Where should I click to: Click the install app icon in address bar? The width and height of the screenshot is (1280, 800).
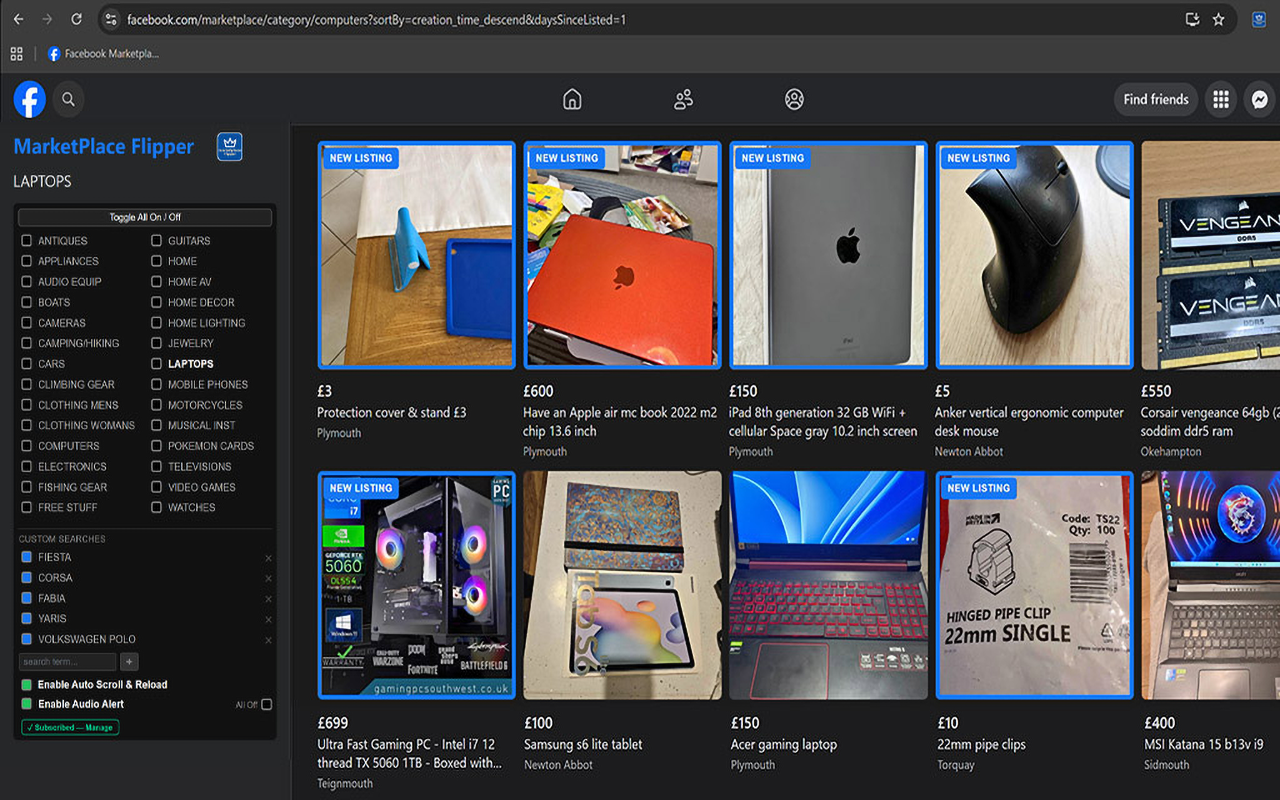click(1192, 19)
